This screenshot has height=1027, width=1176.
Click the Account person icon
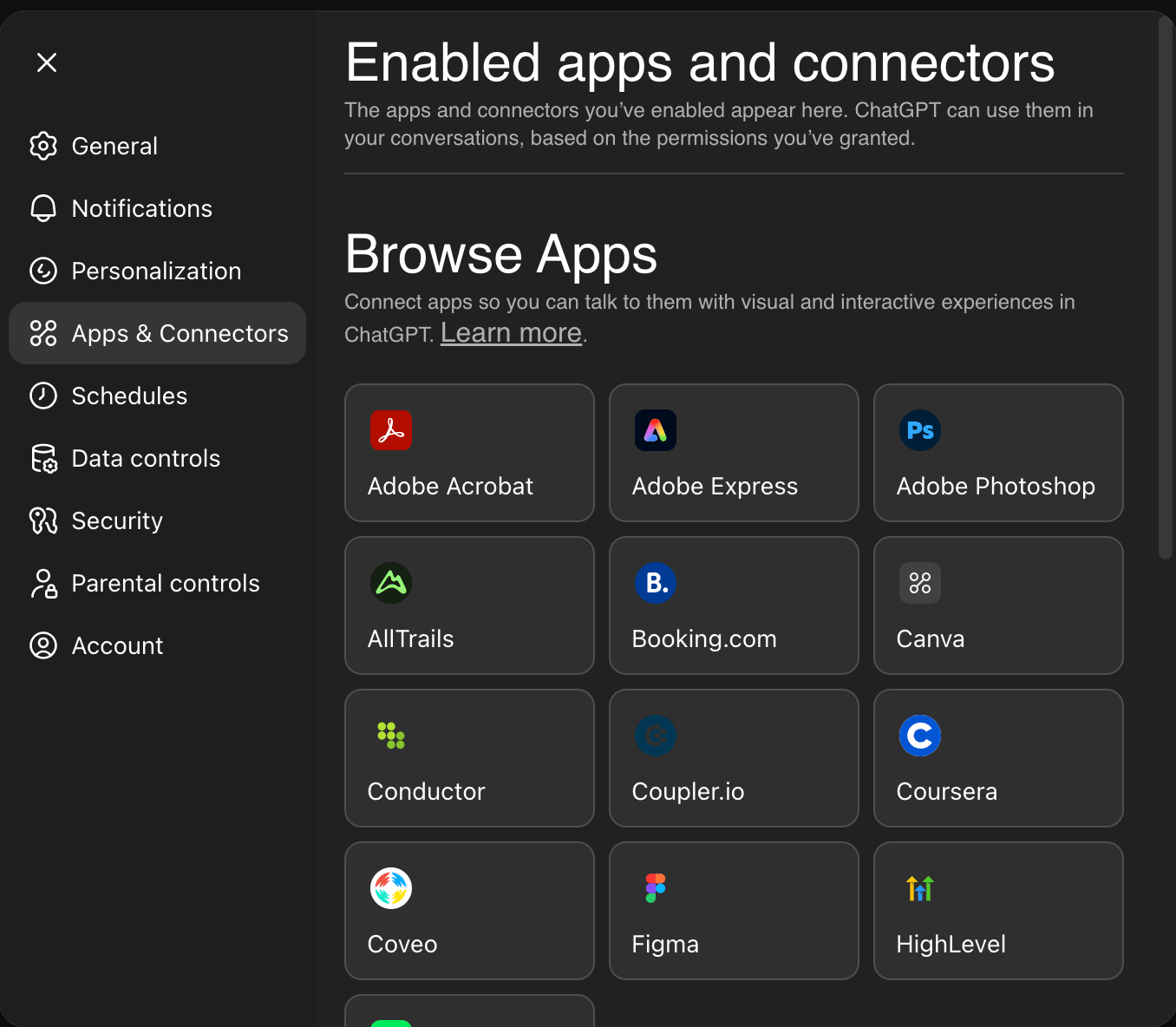(x=43, y=645)
